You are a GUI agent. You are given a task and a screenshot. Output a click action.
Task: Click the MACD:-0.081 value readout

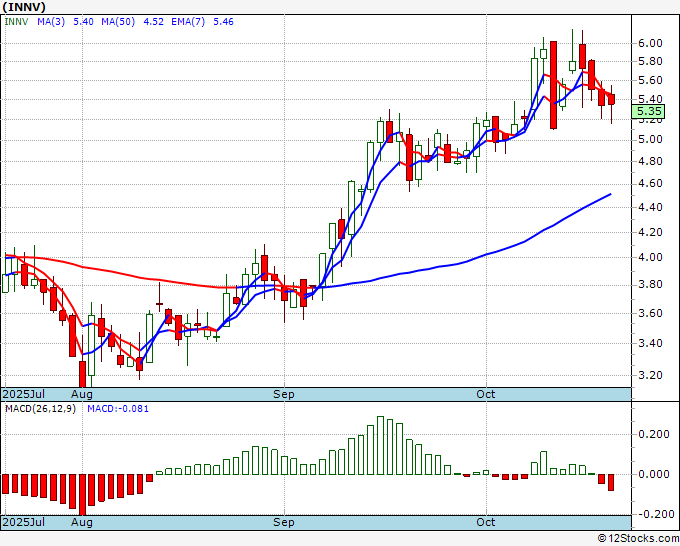[118, 409]
